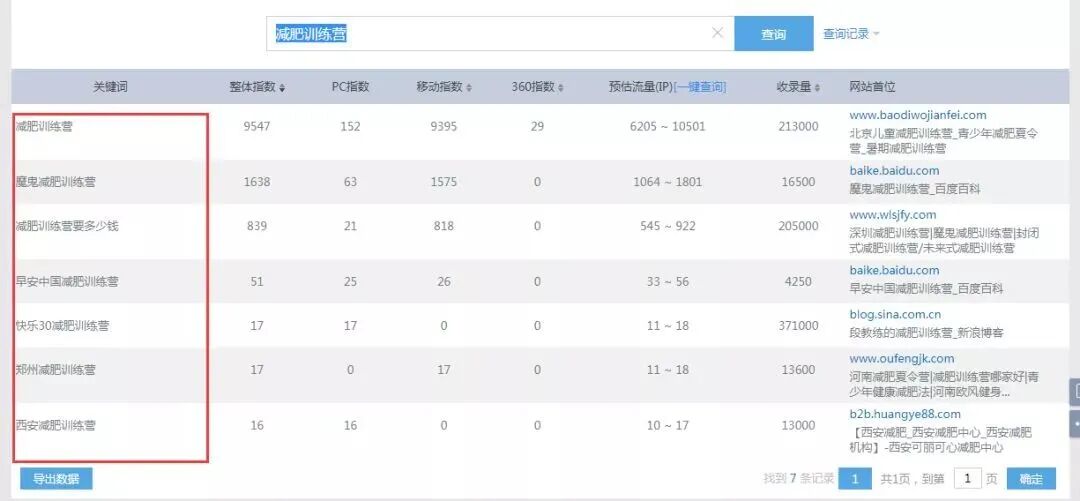Click estimated traffic 10 ~ 17
The width and height of the screenshot is (1080, 501).
click(x=667, y=425)
